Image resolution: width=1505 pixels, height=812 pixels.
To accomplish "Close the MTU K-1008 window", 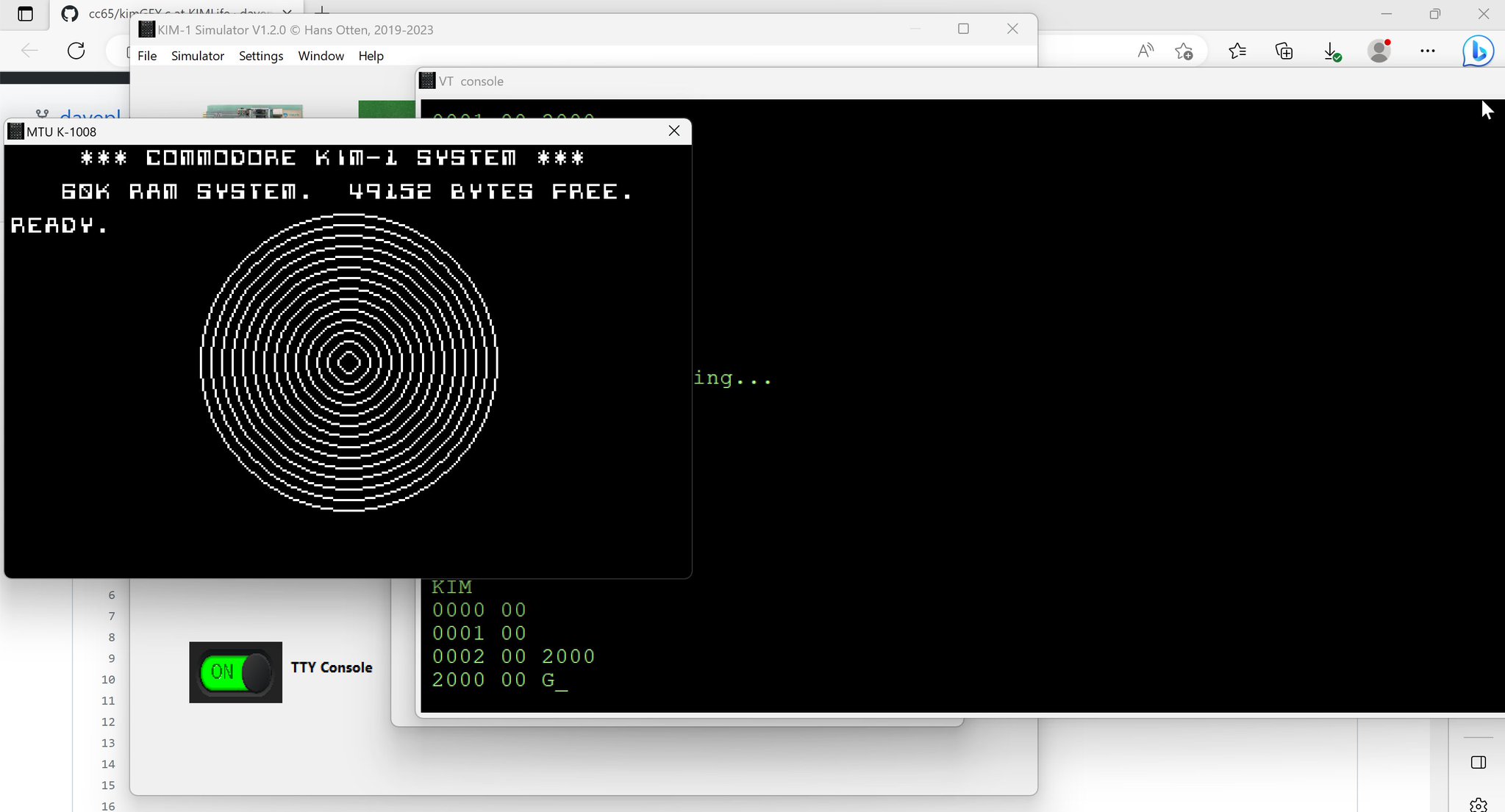I will tap(674, 131).
